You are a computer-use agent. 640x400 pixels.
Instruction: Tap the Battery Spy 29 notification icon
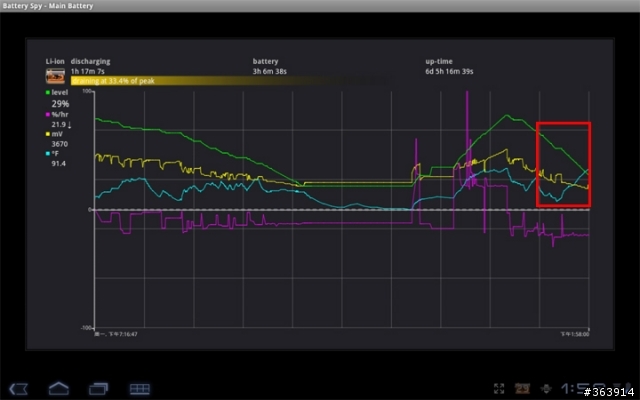tap(522, 388)
